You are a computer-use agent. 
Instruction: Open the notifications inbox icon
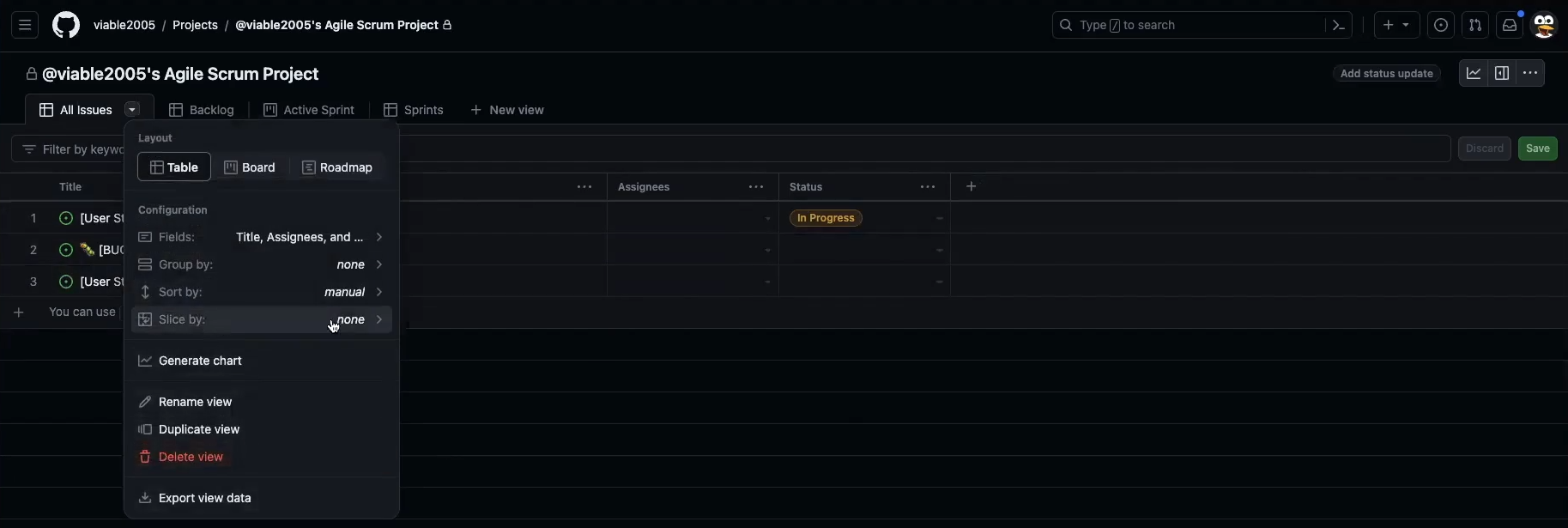1510,25
